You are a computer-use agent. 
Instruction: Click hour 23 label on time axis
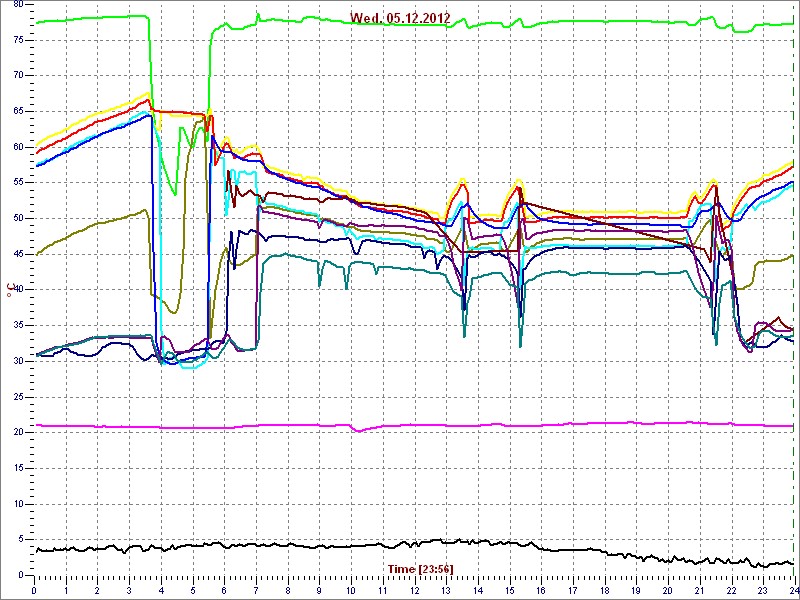tap(763, 588)
